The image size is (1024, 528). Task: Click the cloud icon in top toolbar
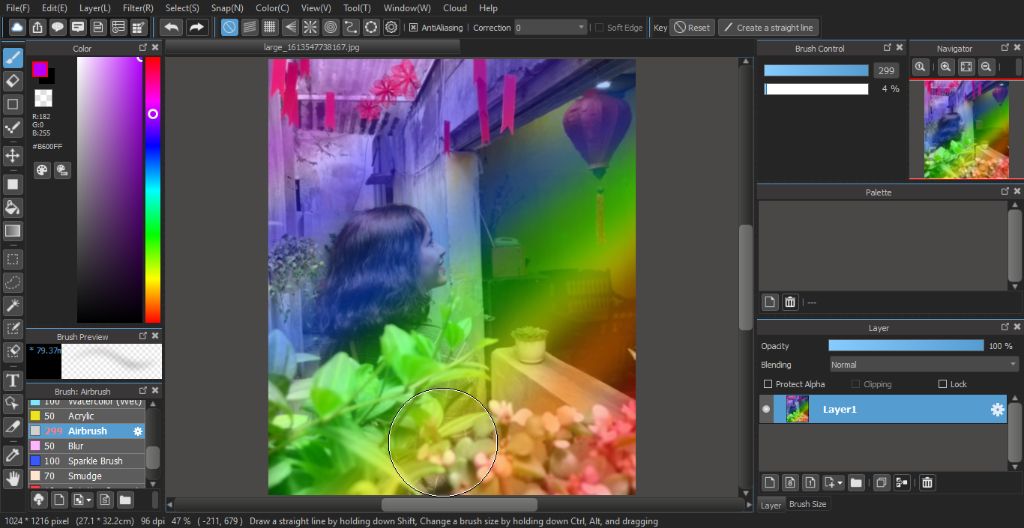click(17, 27)
